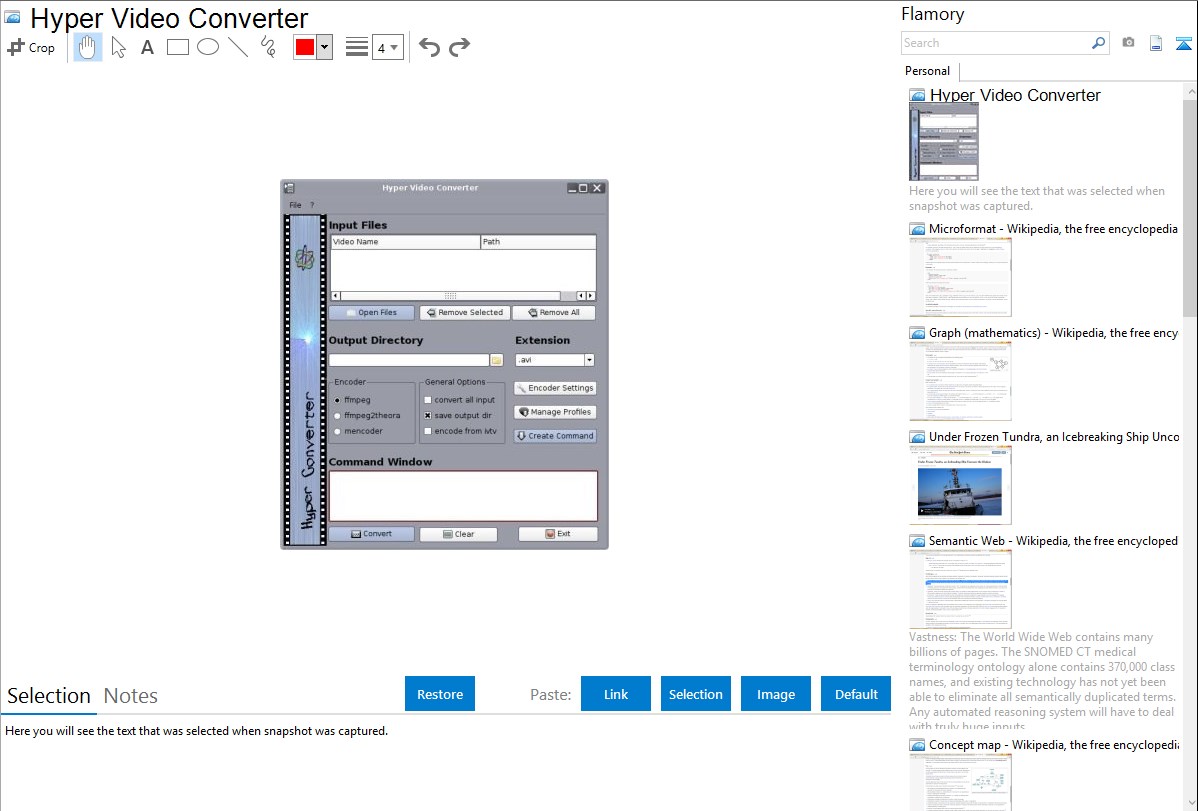Click the snapshot list scrollbar up arrow
1198x811 pixels.
coord(1190,91)
